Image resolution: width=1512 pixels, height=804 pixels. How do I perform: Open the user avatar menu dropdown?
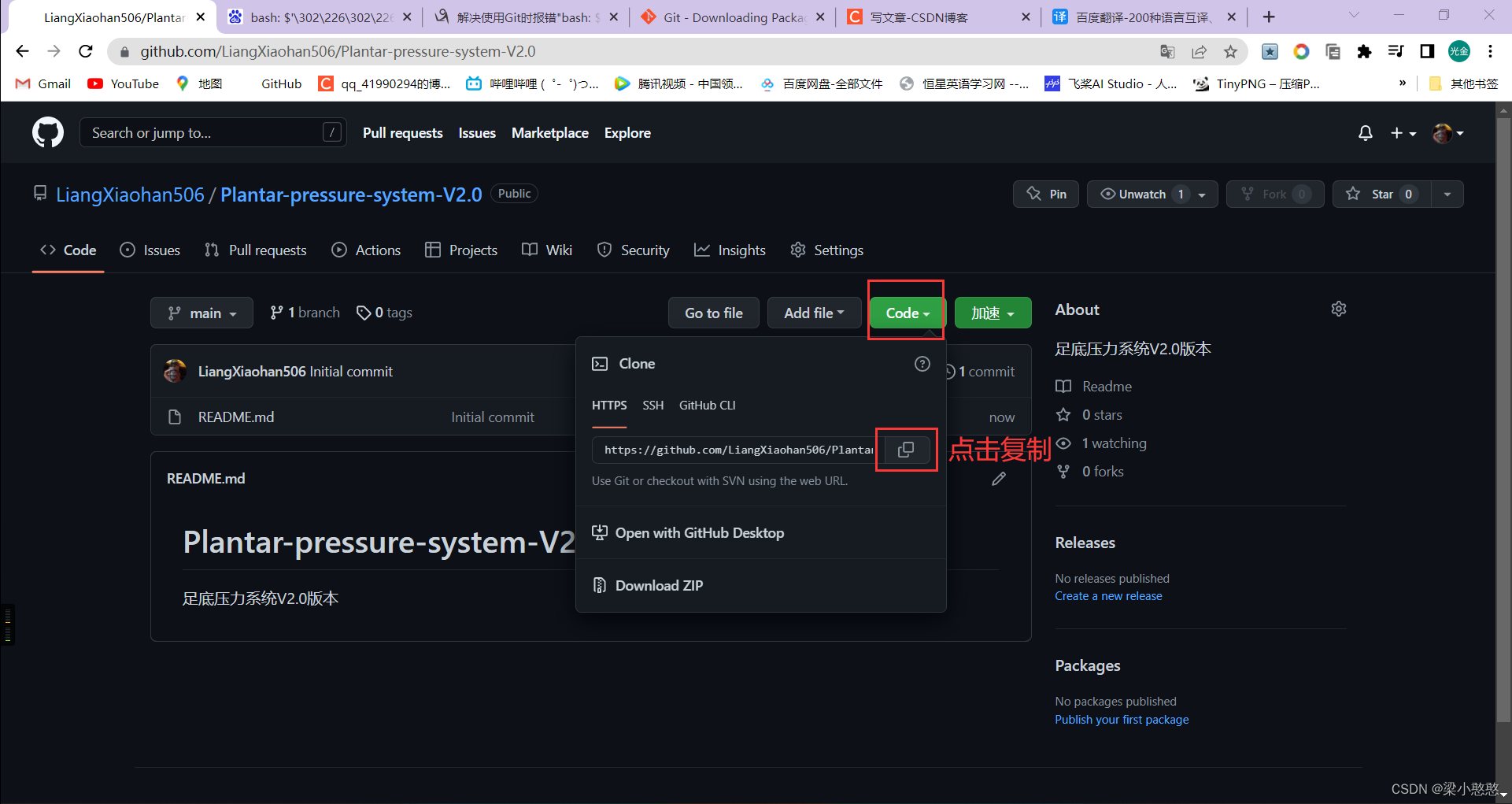pyautogui.click(x=1448, y=133)
